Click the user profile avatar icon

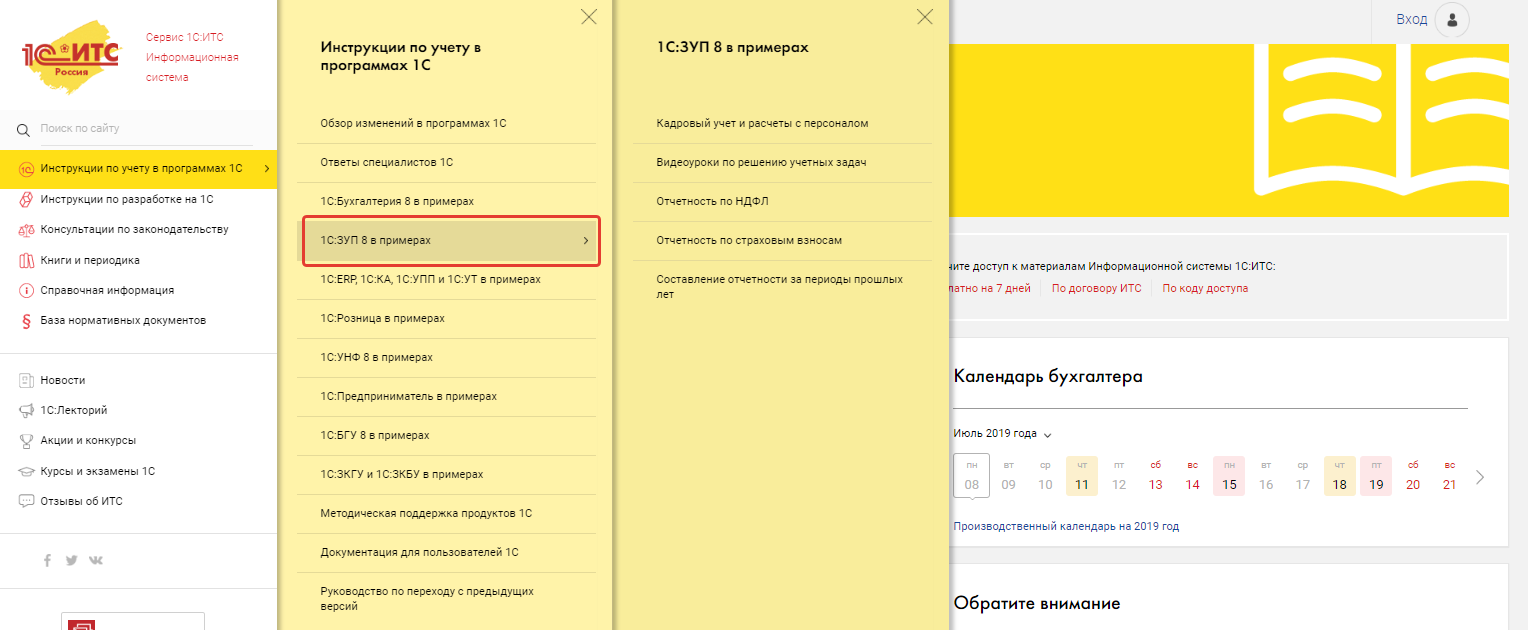[1451, 20]
